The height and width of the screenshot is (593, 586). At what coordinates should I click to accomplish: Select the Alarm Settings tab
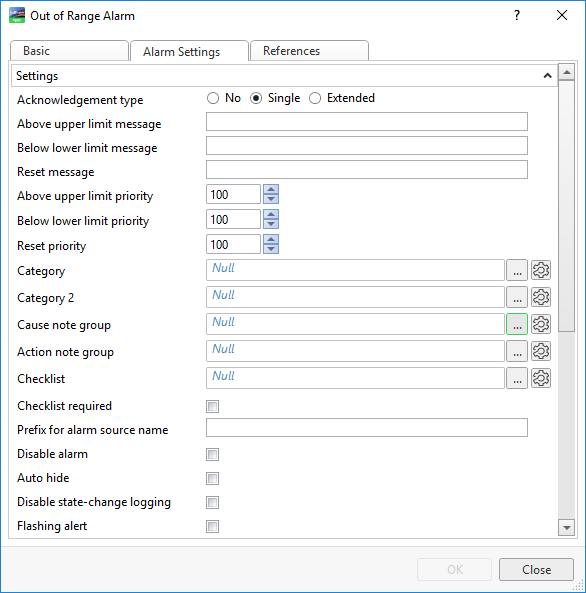[x=189, y=51]
